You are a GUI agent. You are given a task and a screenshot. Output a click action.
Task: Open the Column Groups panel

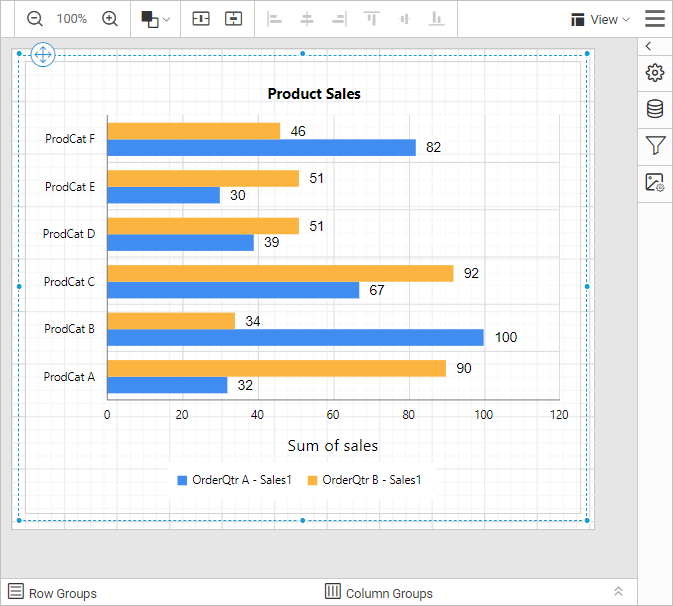pos(379,592)
